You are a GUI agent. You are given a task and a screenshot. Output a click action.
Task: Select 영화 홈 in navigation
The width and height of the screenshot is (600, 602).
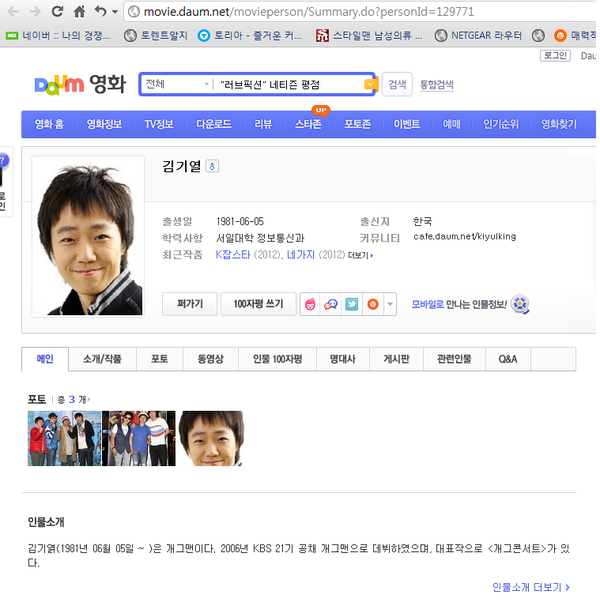[50, 124]
